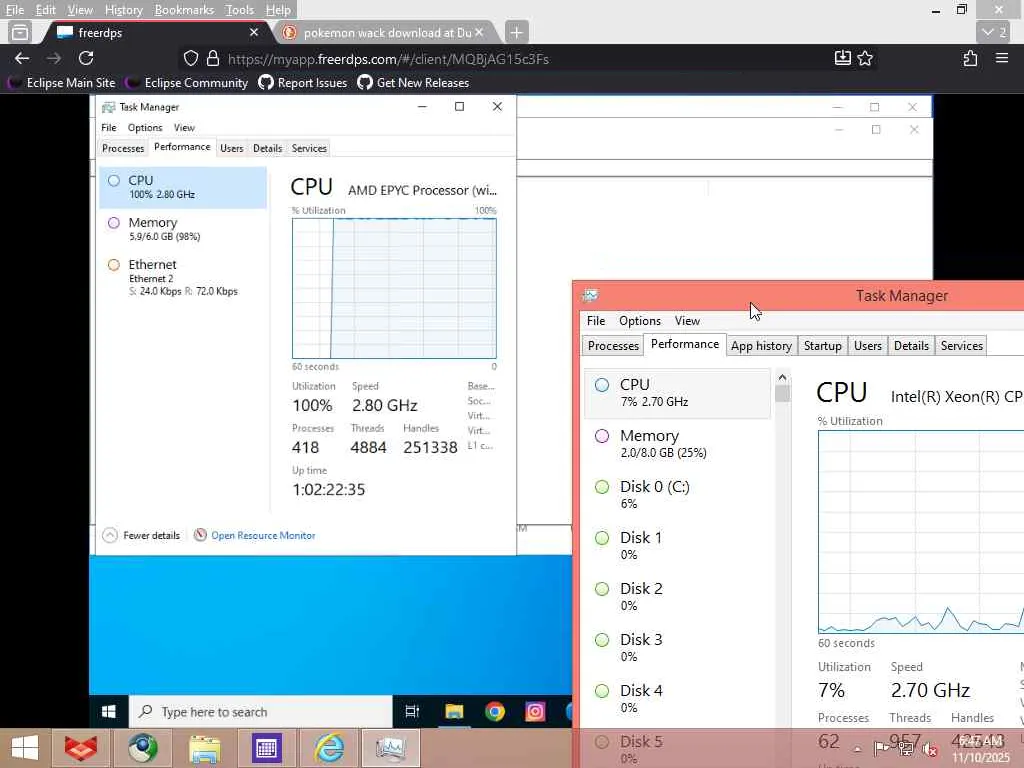Open remote Task View icon
The height and width of the screenshot is (768, 1024).
(x=412, y=711)
